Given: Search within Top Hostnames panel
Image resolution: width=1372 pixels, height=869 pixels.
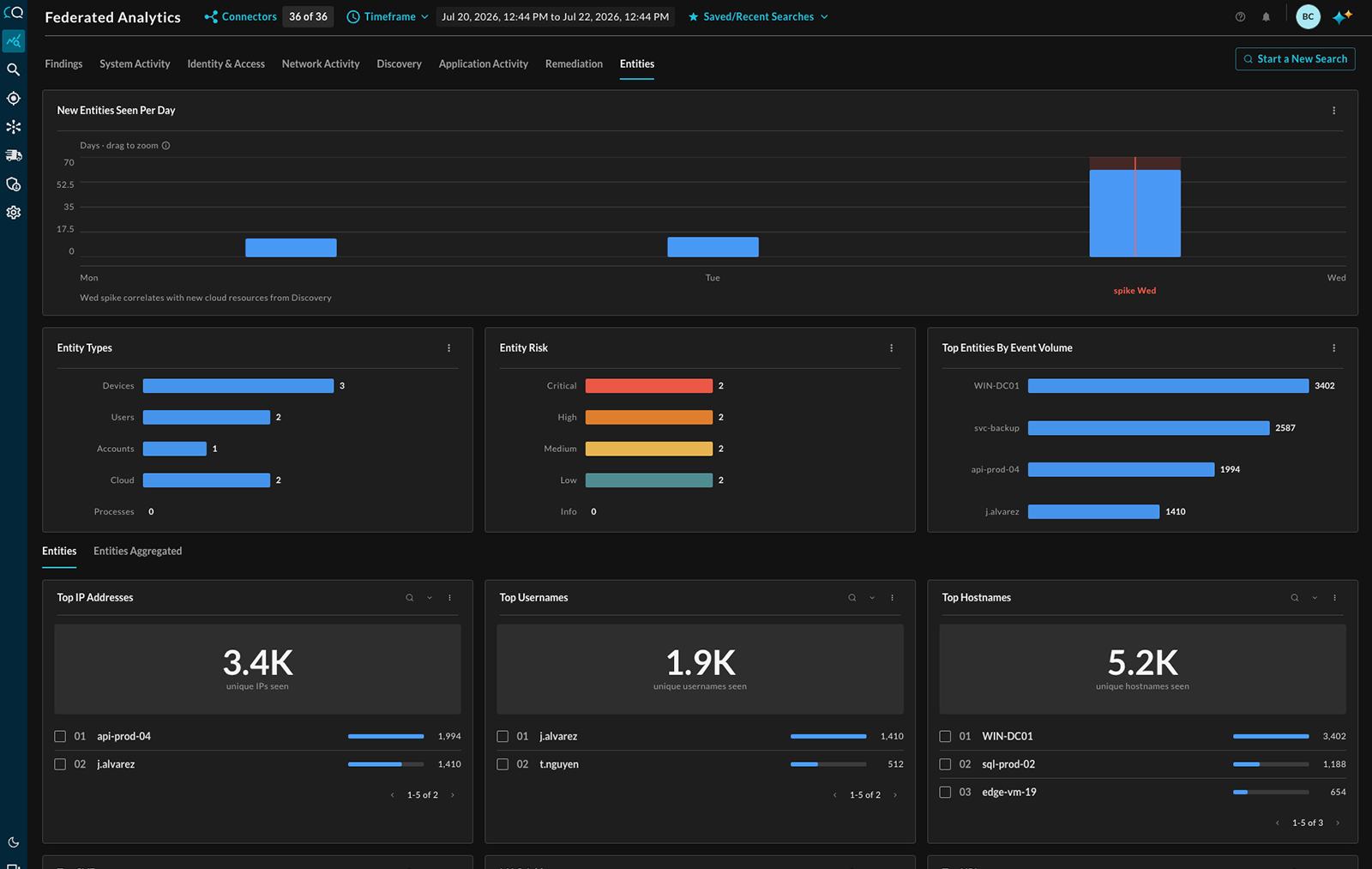Looking at the screenshot, I should pos(1294,598).
